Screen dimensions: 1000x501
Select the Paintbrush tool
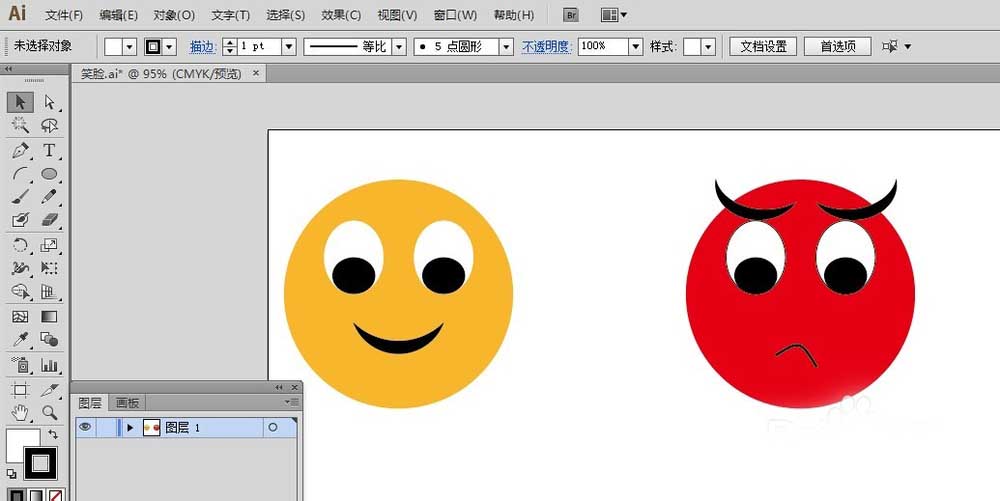[x=20, y=197]
